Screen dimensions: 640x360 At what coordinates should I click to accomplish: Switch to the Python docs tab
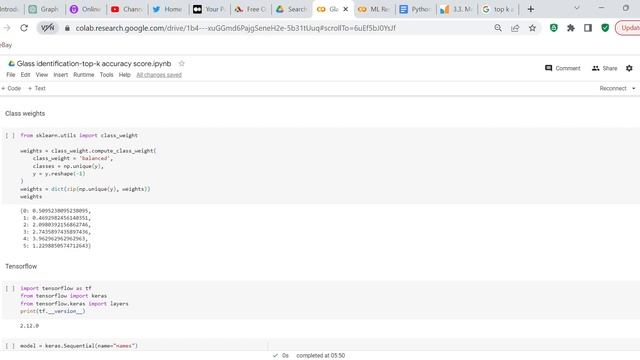tap(415, 9)
